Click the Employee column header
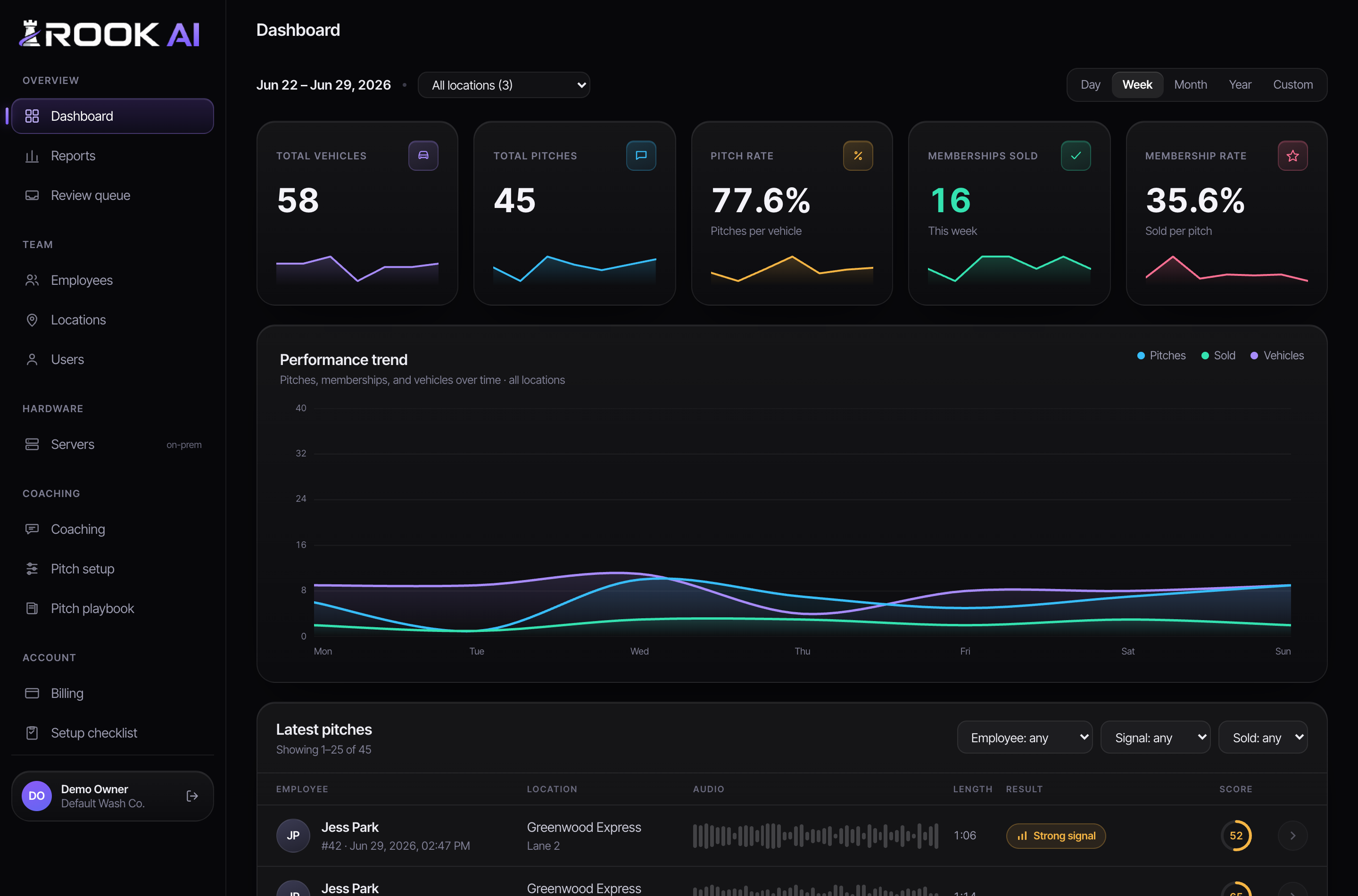This screenshot has height=896, width=1358. (302, 788)
